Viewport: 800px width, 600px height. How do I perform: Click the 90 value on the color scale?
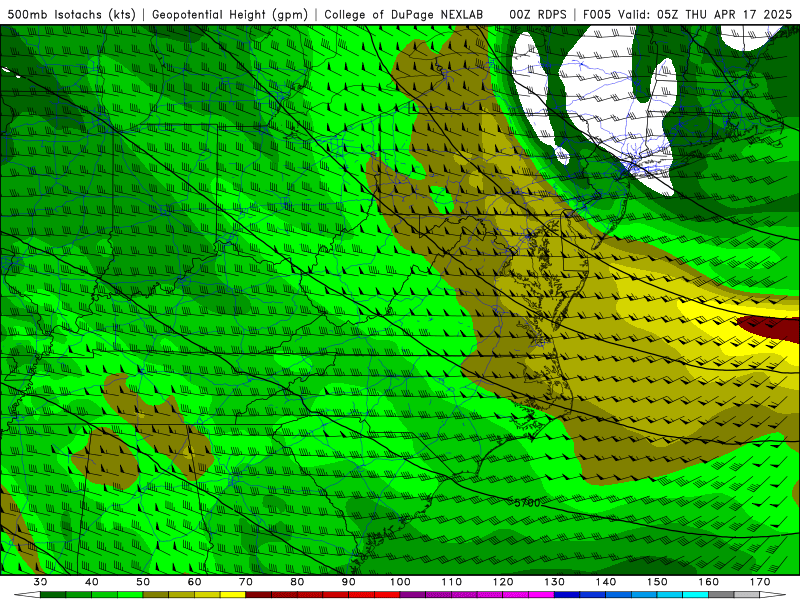click(348, 582)
